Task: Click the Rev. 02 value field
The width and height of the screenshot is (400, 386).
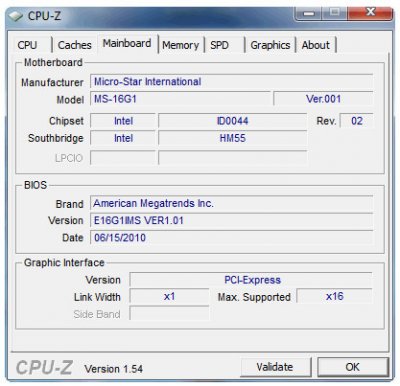Action: (356, 121)
